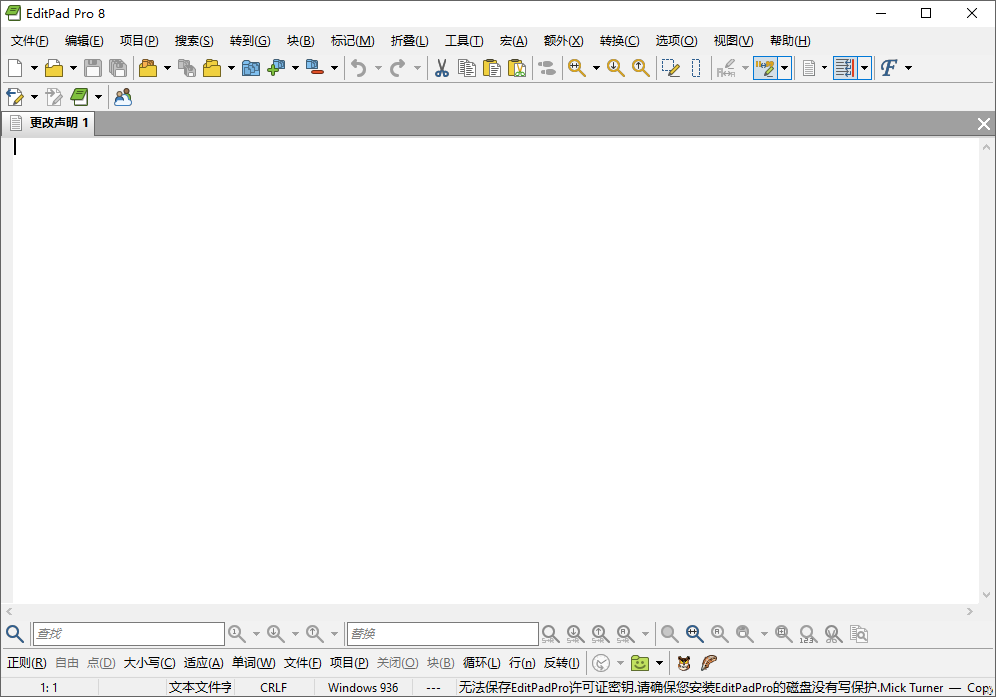996x697 pixels.
Task: Click the Add to Project green plus icon
Action: 276,68
